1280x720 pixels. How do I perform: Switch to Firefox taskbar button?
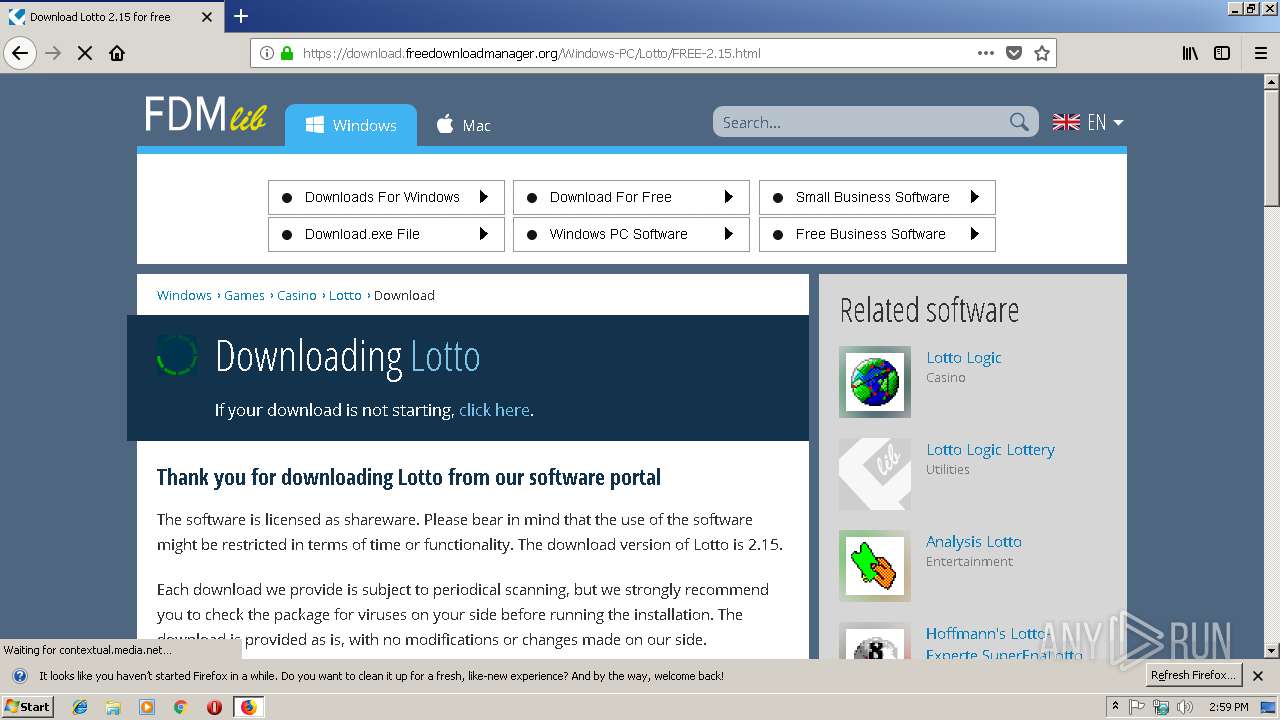(248, 707)
